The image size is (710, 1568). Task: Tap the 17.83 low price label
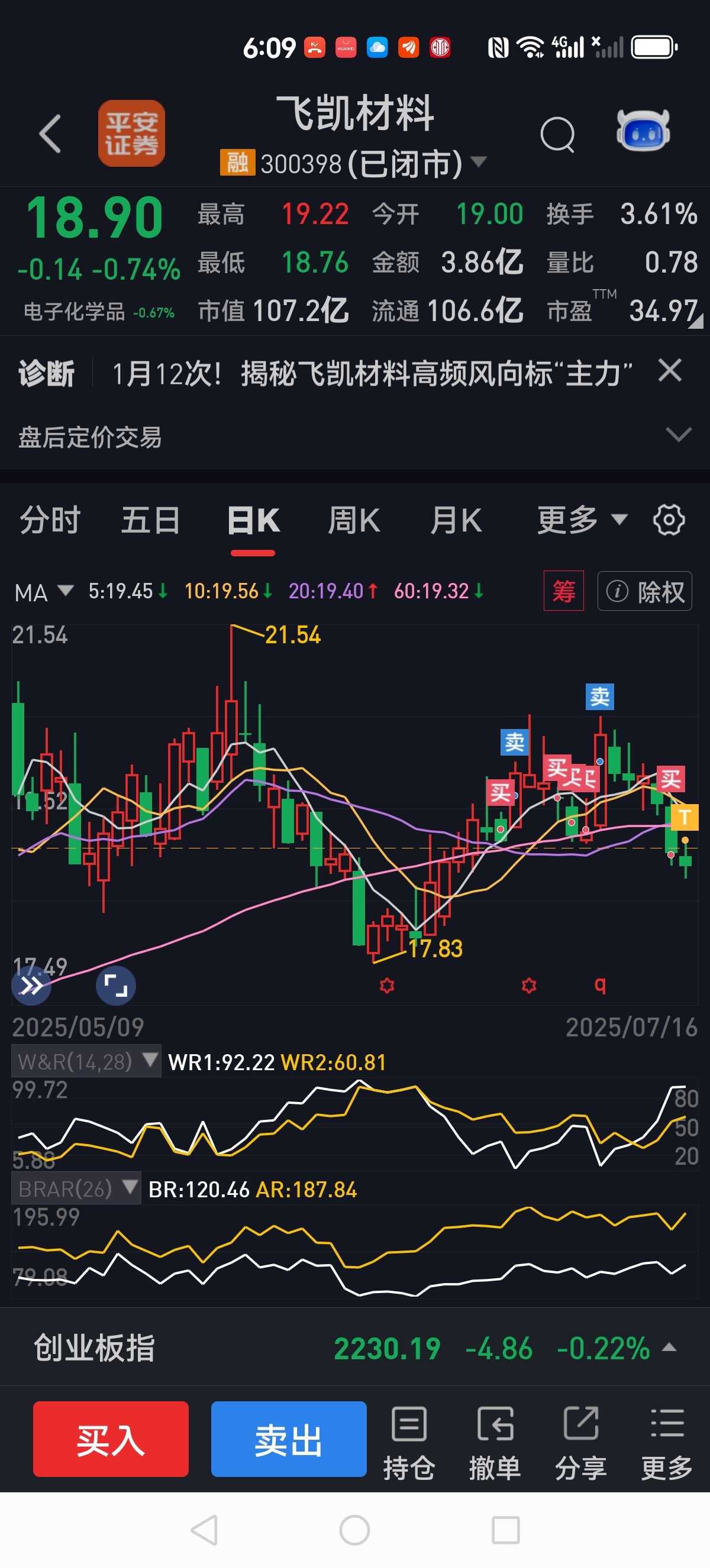435,948
